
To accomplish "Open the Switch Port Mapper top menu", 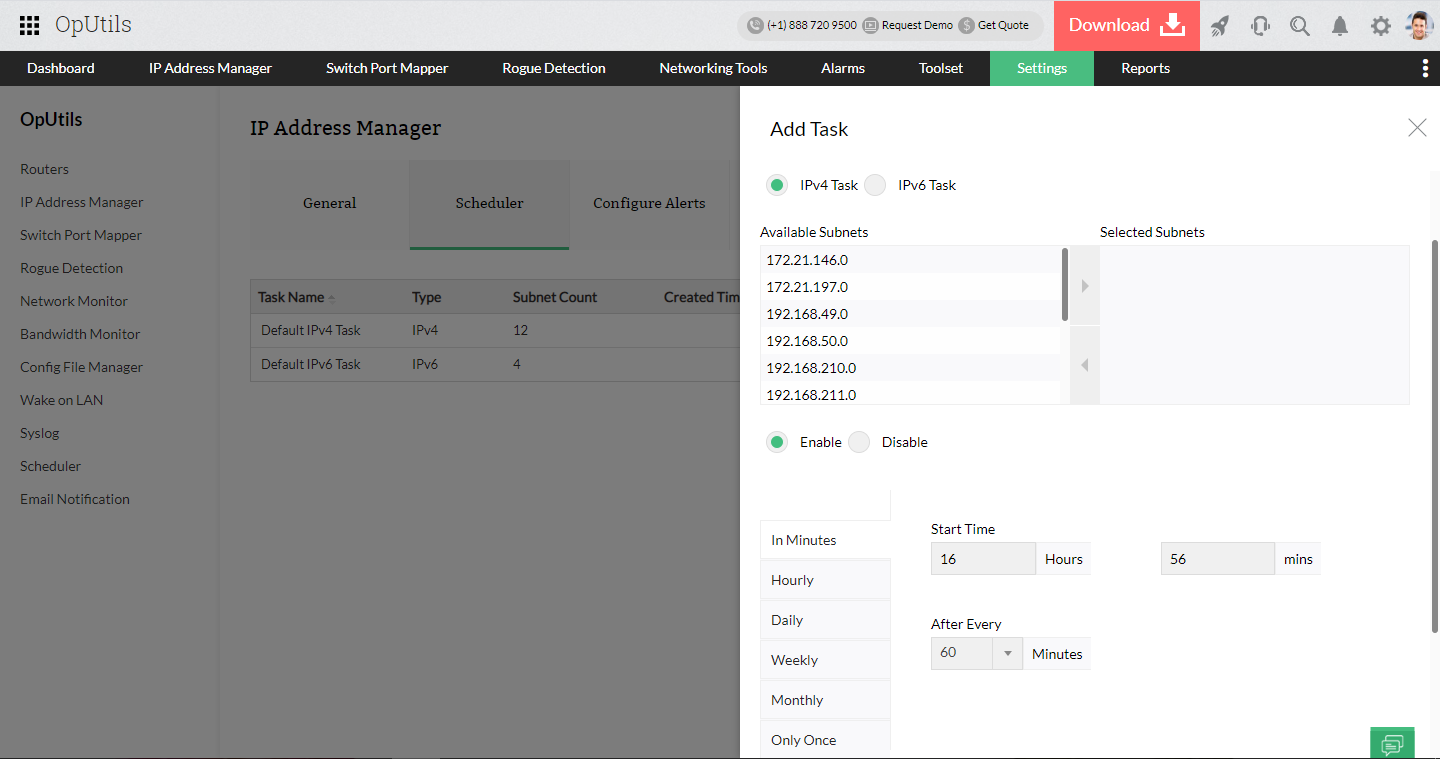I will (387, 68).
